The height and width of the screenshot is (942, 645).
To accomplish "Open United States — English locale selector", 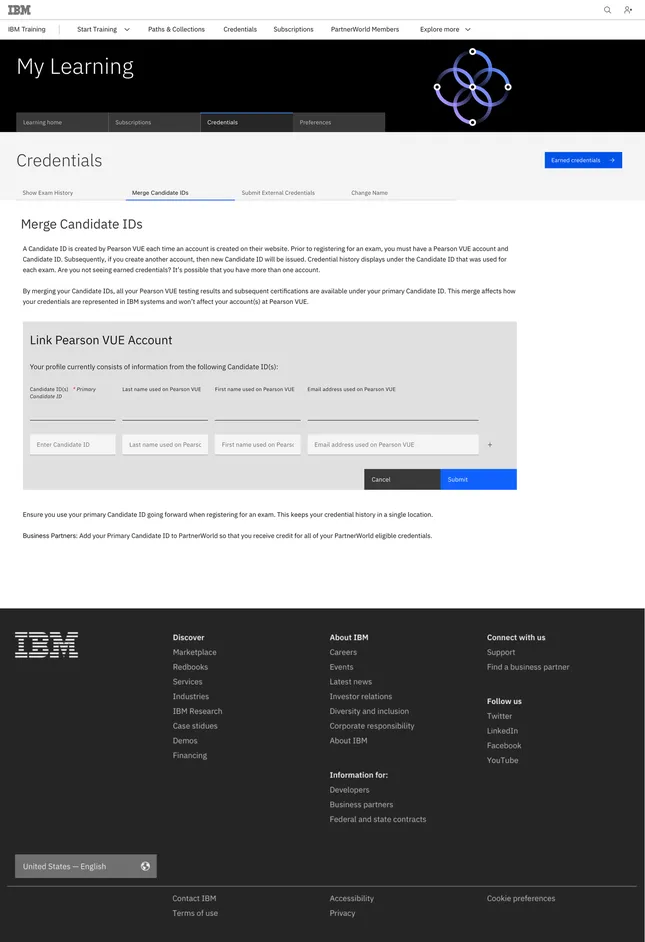I will [x=86, y=866].
